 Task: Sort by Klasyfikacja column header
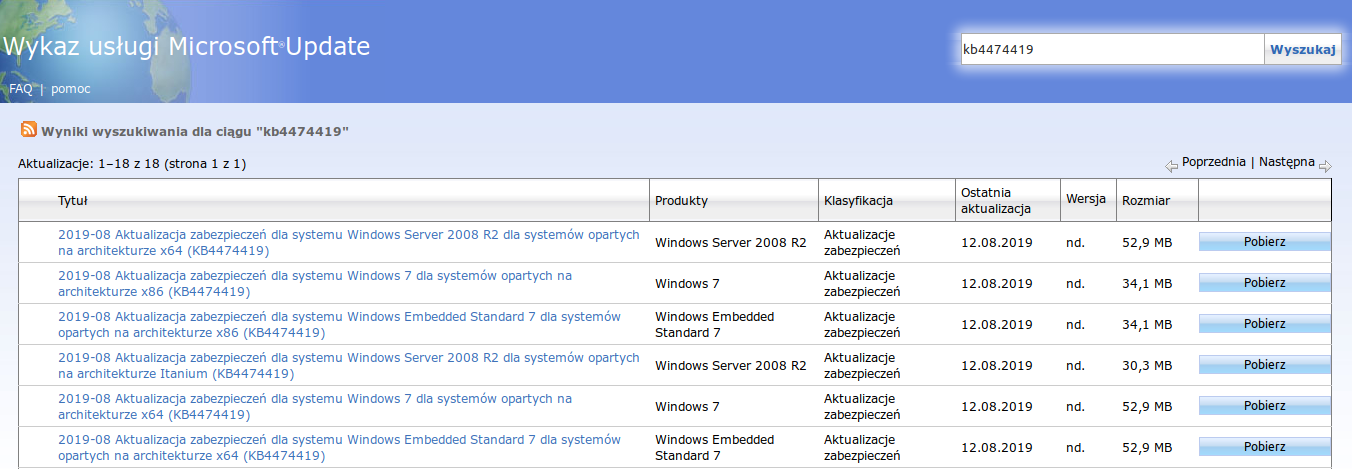[858, 201]
